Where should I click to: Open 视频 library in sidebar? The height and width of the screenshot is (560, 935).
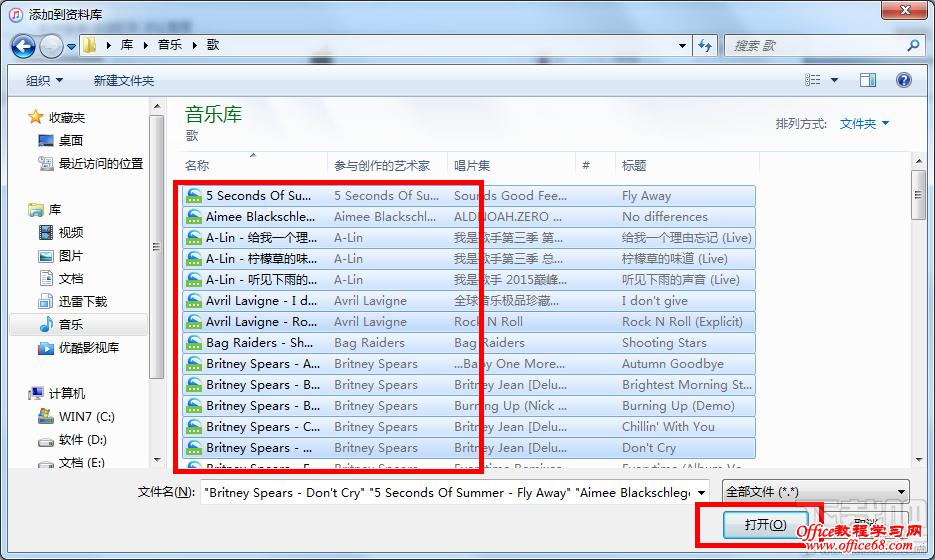(x=70, y=233)
